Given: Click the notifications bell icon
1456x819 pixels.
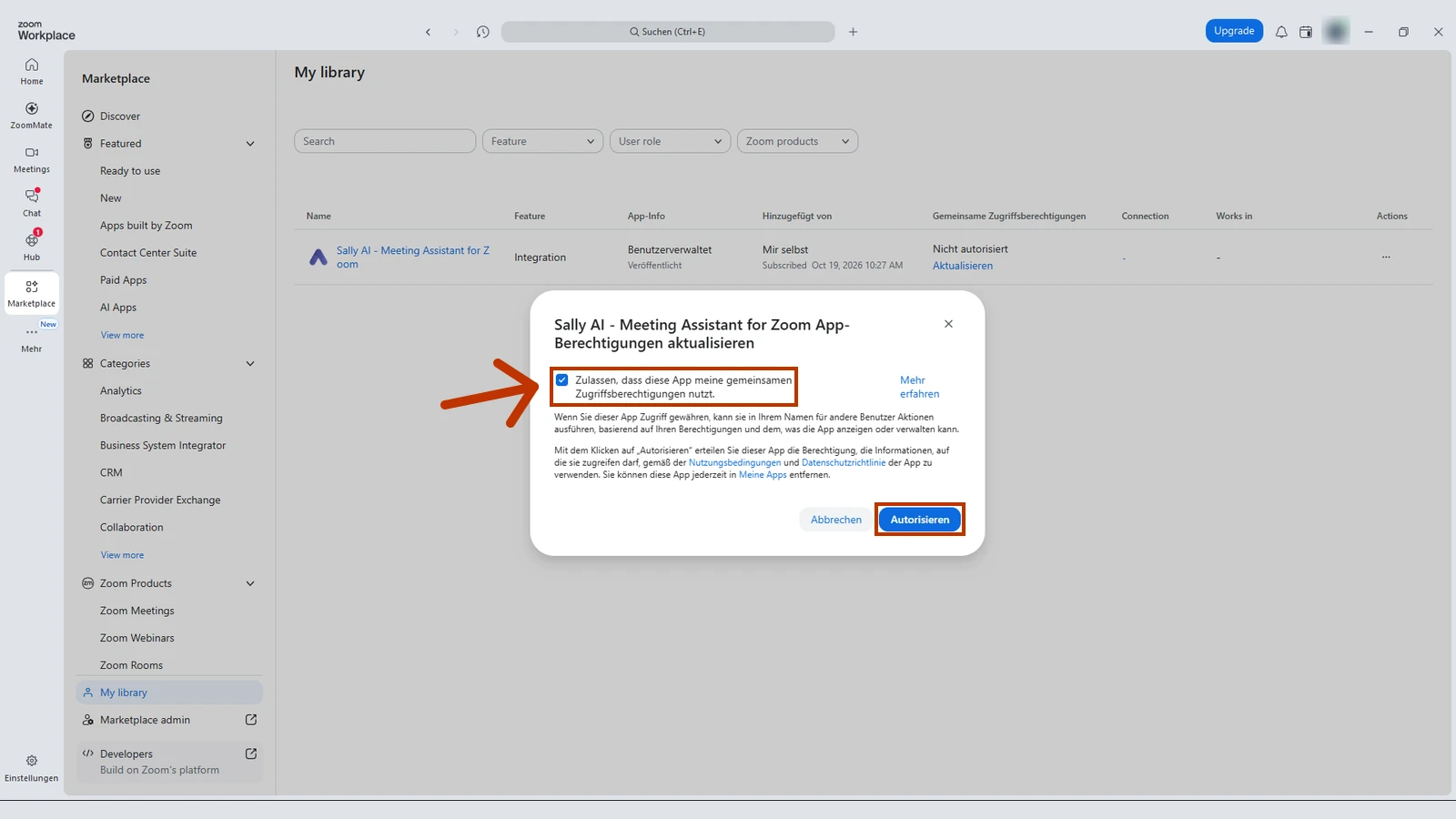Looking at the screenshot, I should [1281, 32].
